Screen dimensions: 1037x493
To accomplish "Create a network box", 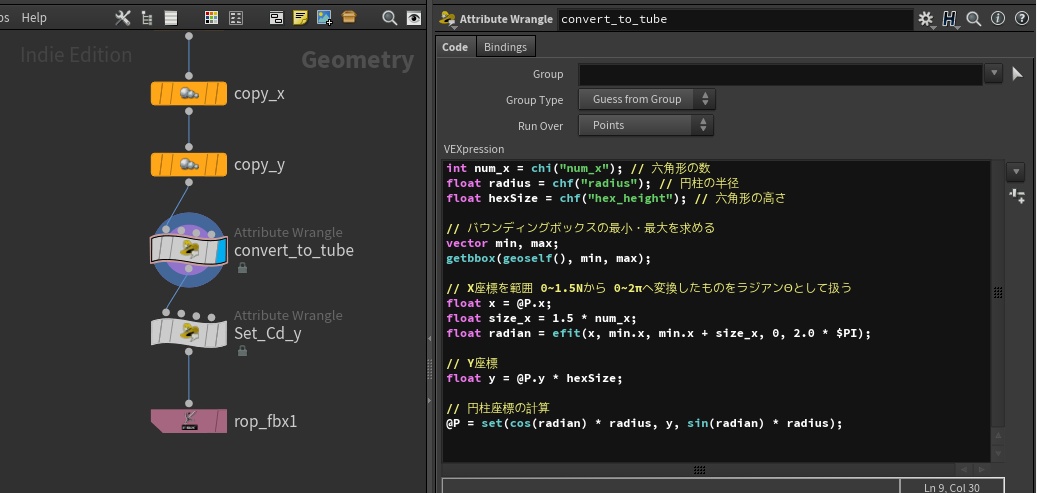I will pos(276,18).
